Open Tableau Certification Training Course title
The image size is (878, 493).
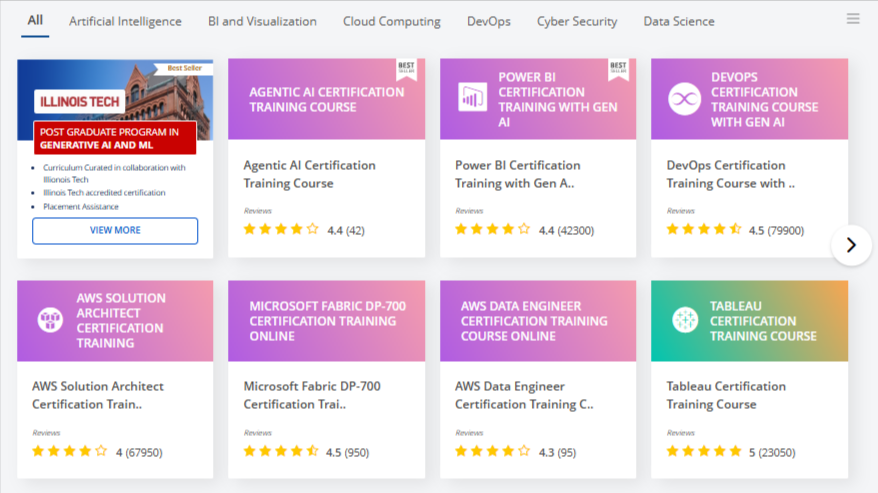tap(726, 395)
